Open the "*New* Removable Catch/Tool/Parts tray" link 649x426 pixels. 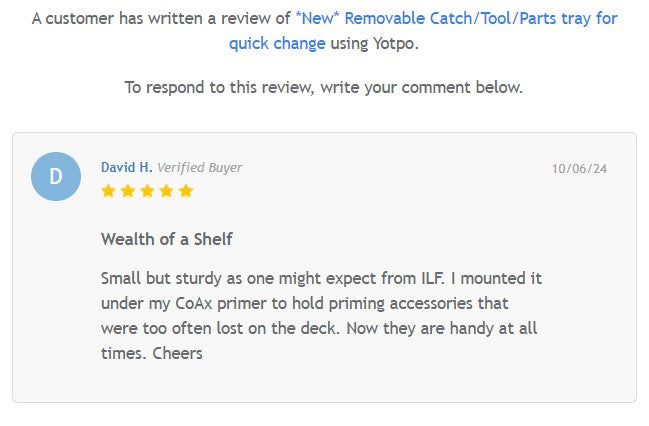coord(456,19)
